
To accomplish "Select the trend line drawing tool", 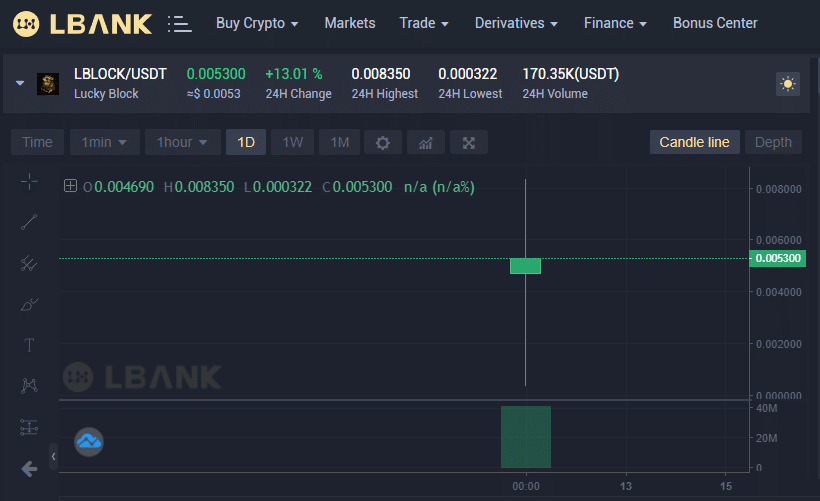I will click(x=29, y=222).
